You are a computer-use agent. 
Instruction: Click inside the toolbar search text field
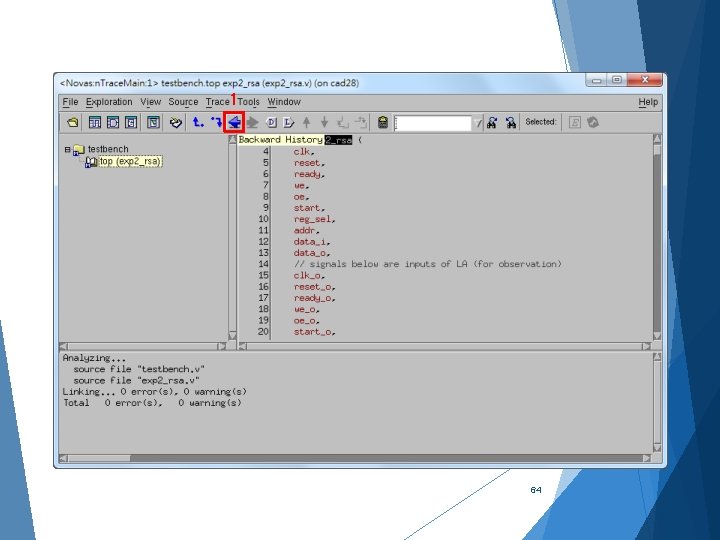pyautogui.click(x=433, y=123)
